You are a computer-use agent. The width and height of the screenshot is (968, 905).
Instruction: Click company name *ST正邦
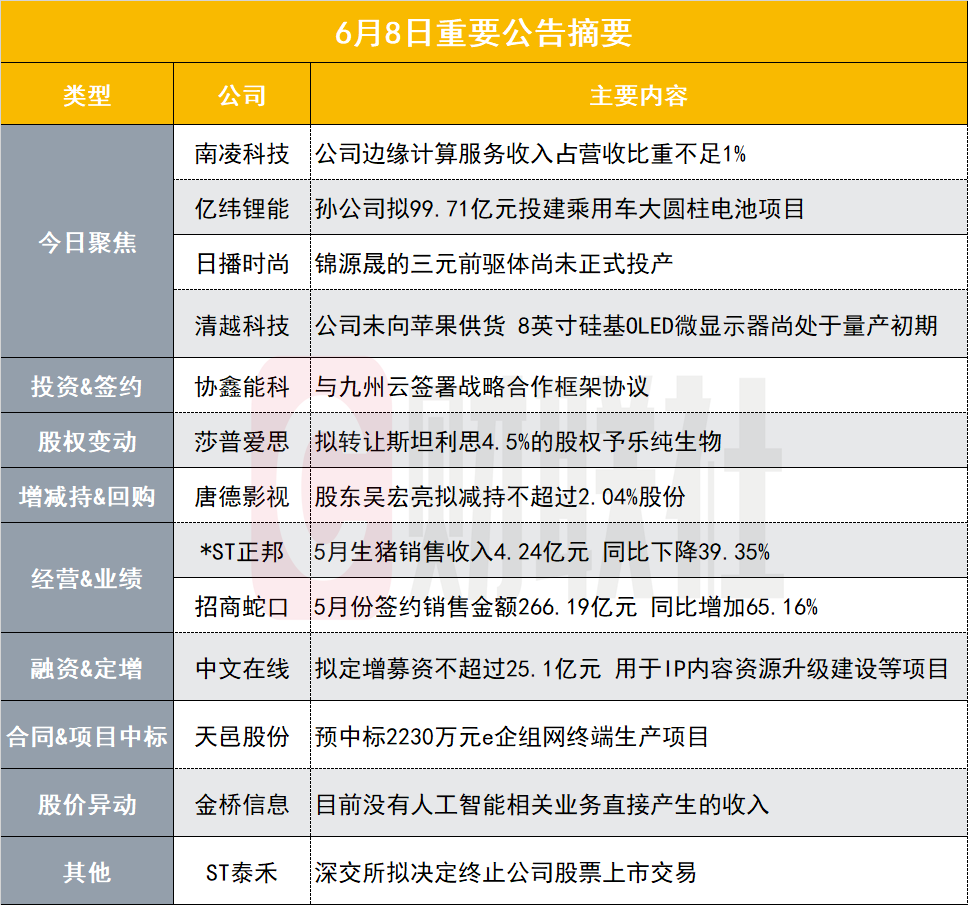(x=242, y=551)
